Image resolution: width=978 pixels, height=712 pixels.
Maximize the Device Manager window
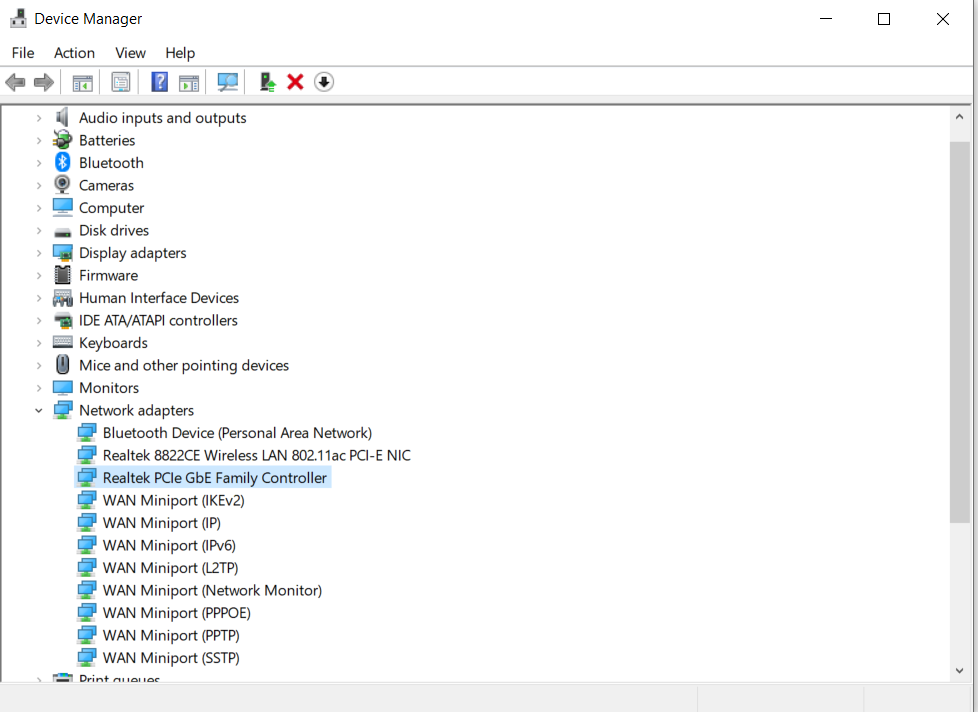(x=884, y=19)
